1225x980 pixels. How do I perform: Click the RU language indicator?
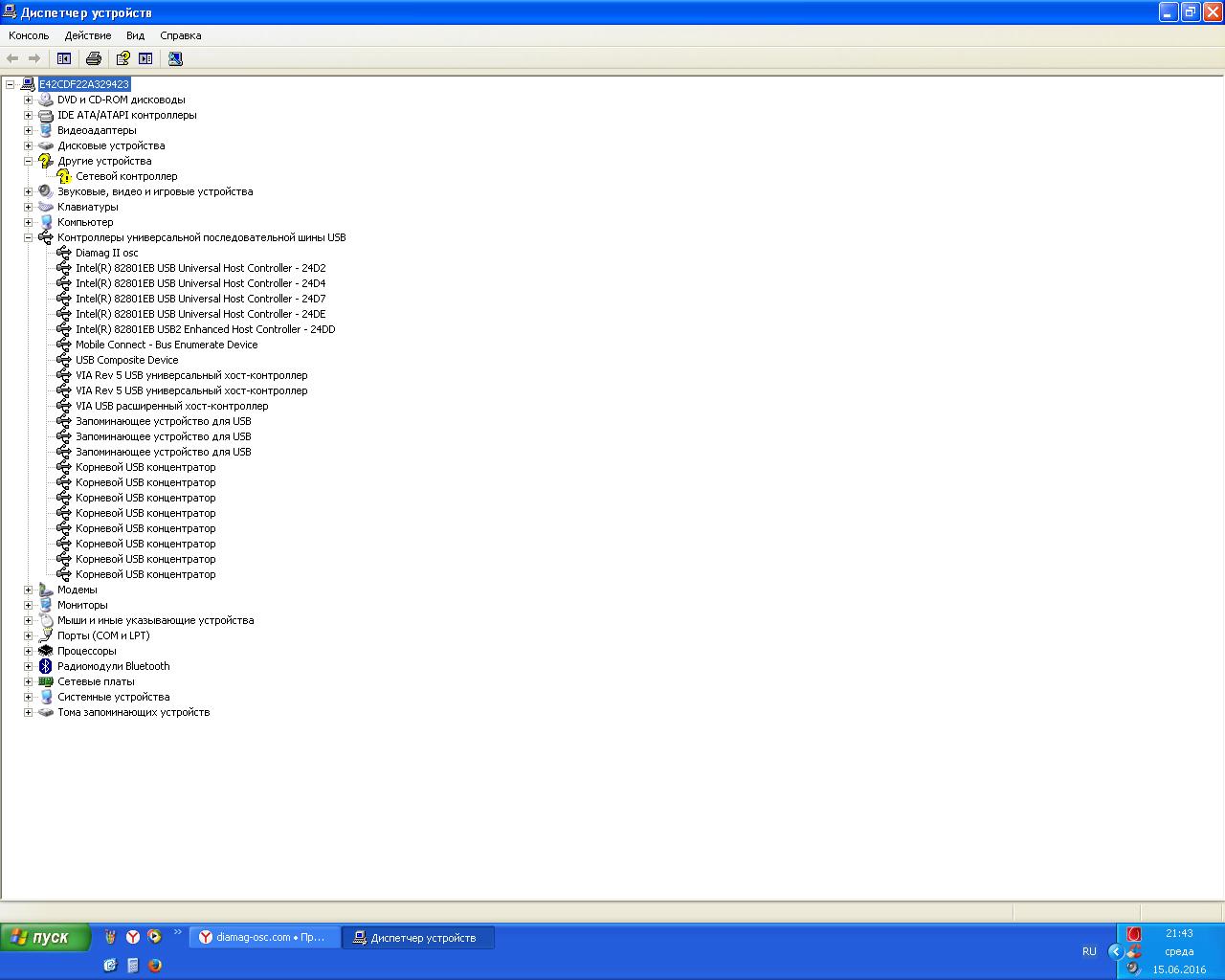tap(1089, 951)
